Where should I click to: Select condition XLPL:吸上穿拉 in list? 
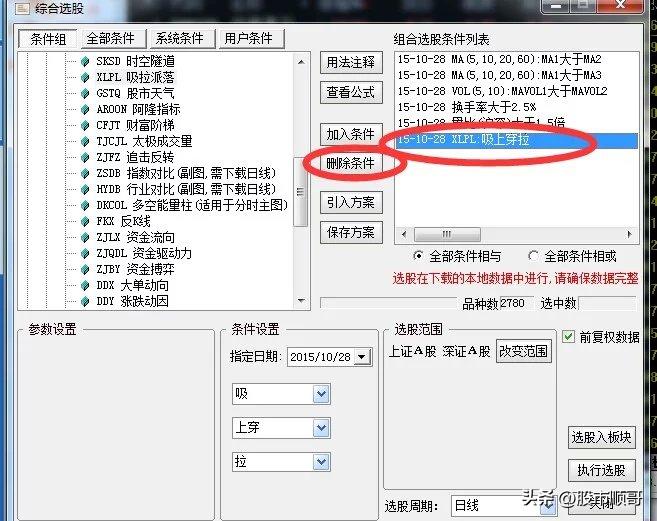pyautogui.click(x=517, y=140)
